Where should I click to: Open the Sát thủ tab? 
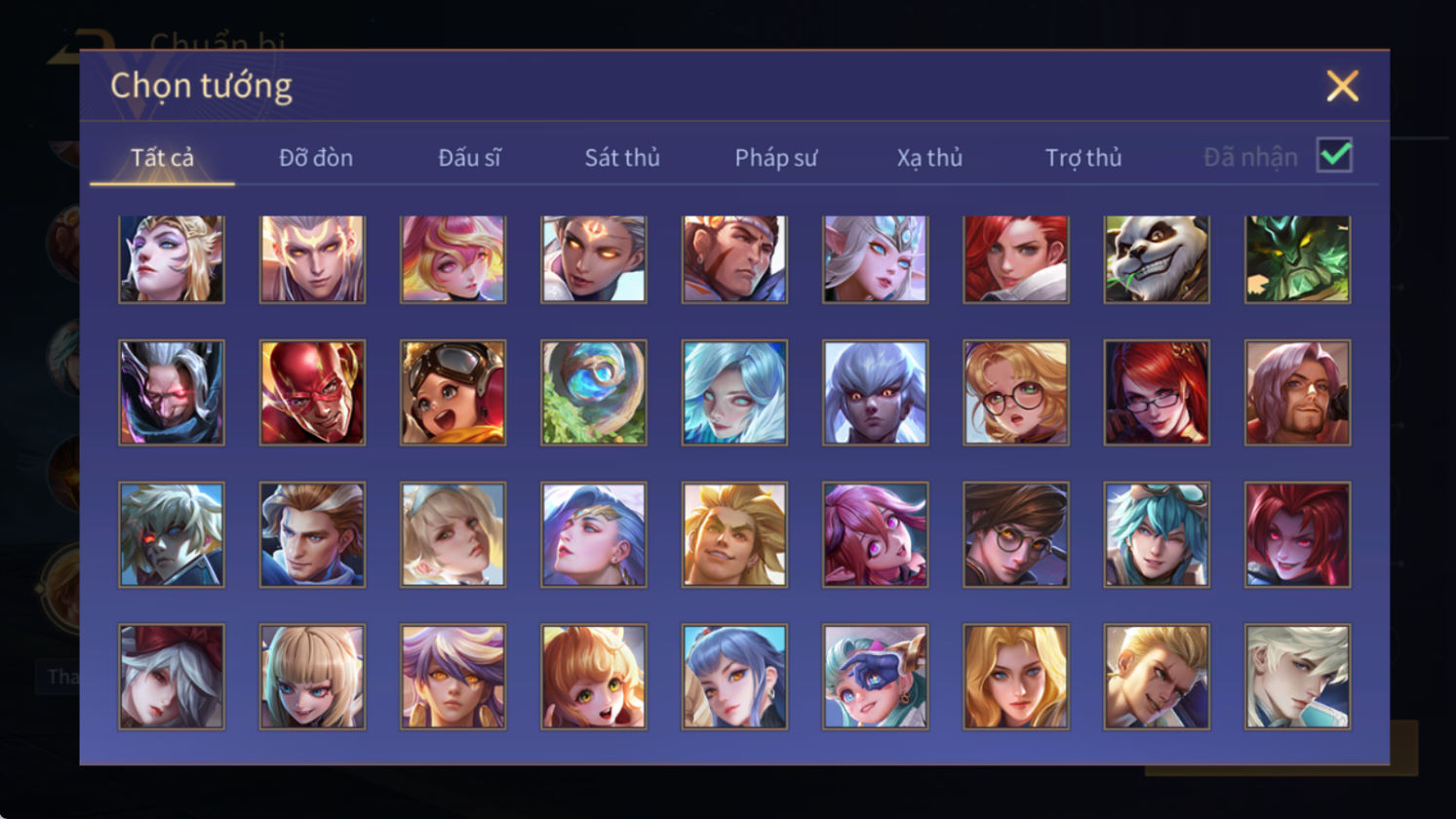pos(622,157)
